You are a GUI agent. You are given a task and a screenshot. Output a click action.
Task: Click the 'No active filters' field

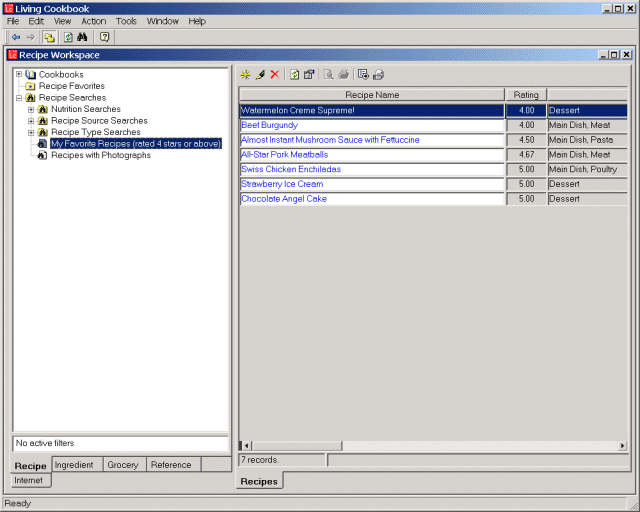pyautogui.click(x=121, y=443)
